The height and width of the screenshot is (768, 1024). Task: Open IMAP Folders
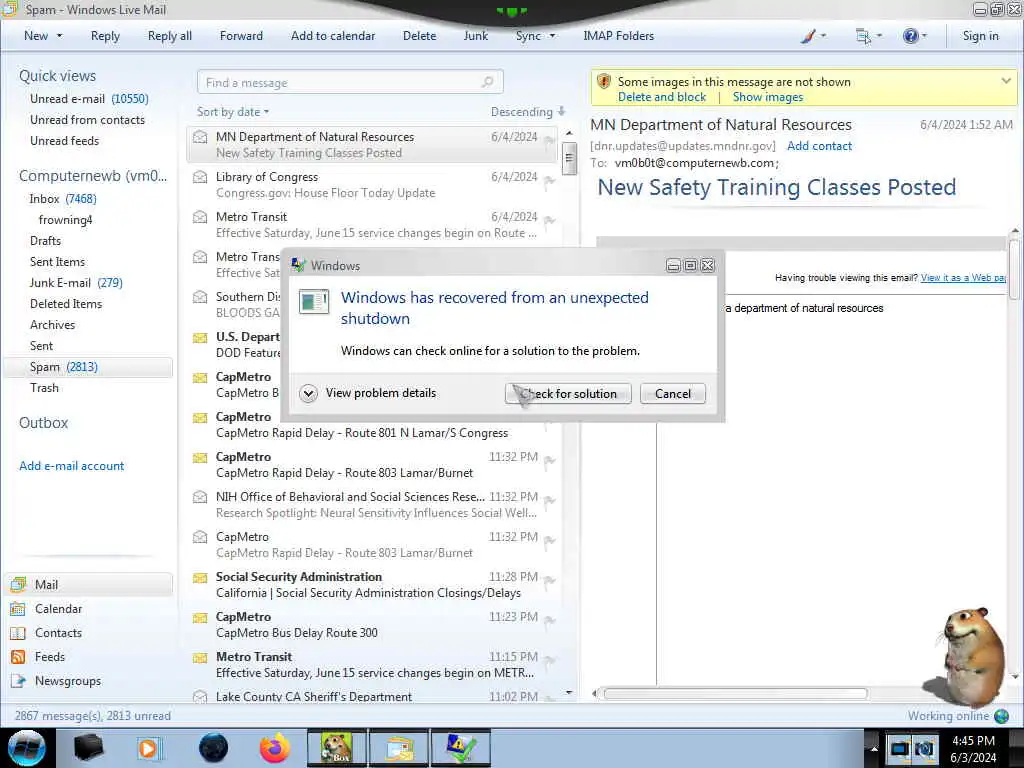tap(618, 36)
